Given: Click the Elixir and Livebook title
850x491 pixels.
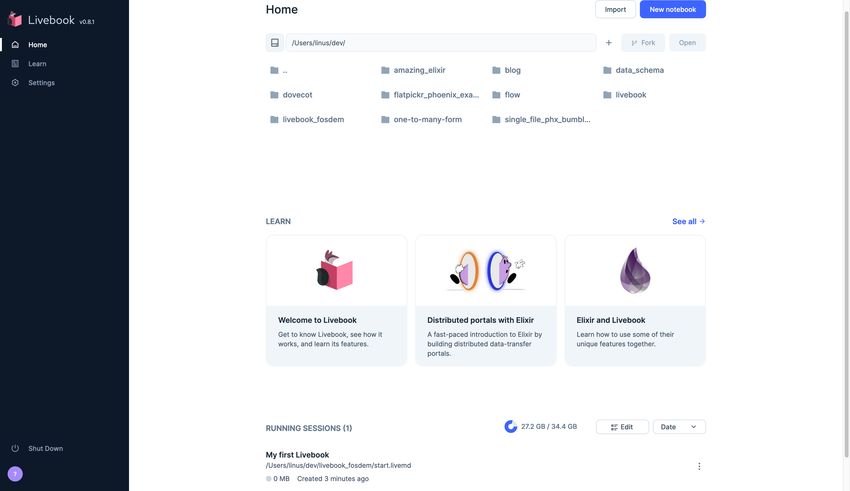Looking at the screenshot, I should (x=611, y=320).
